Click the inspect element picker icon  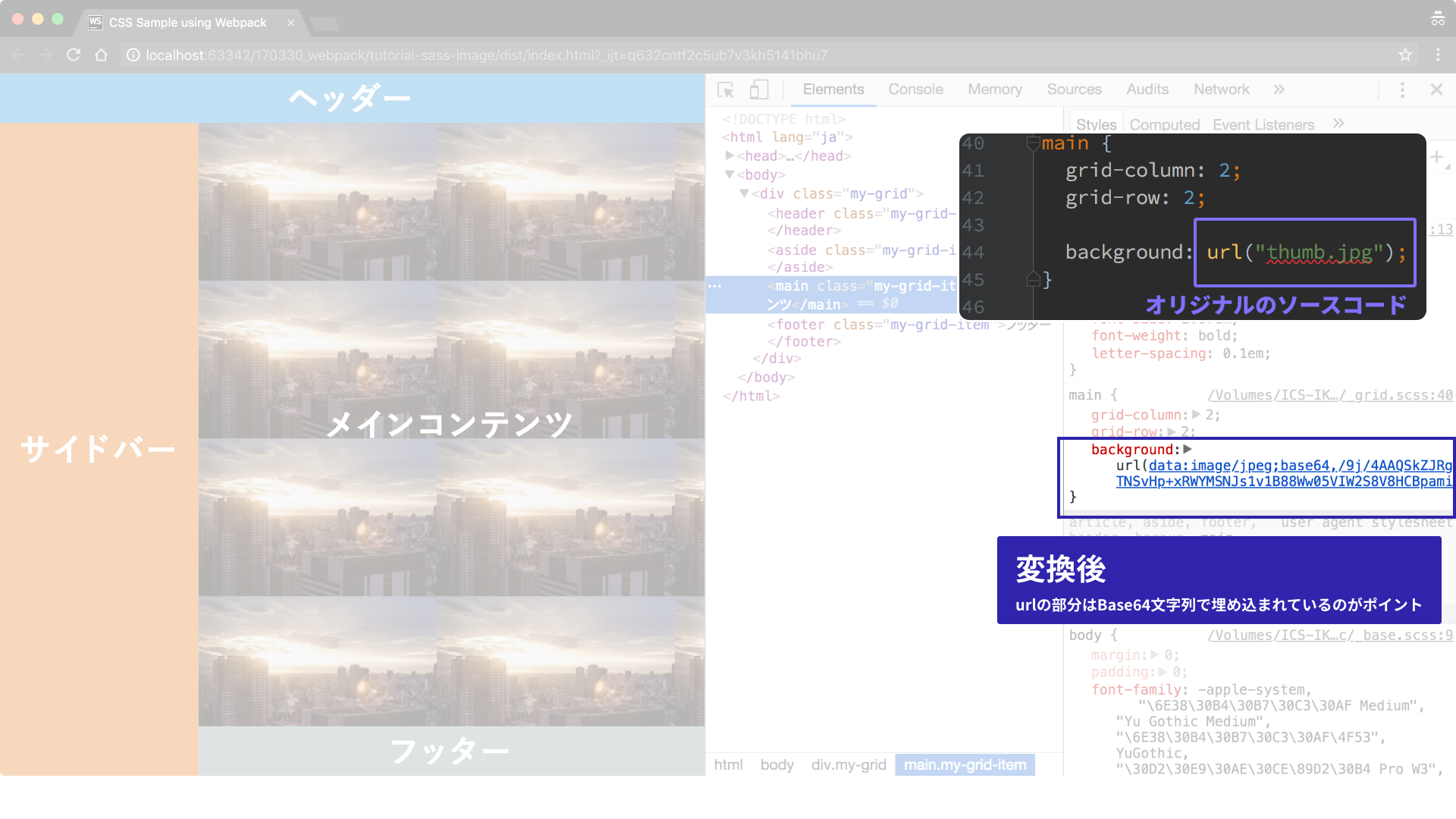point(726,90)
